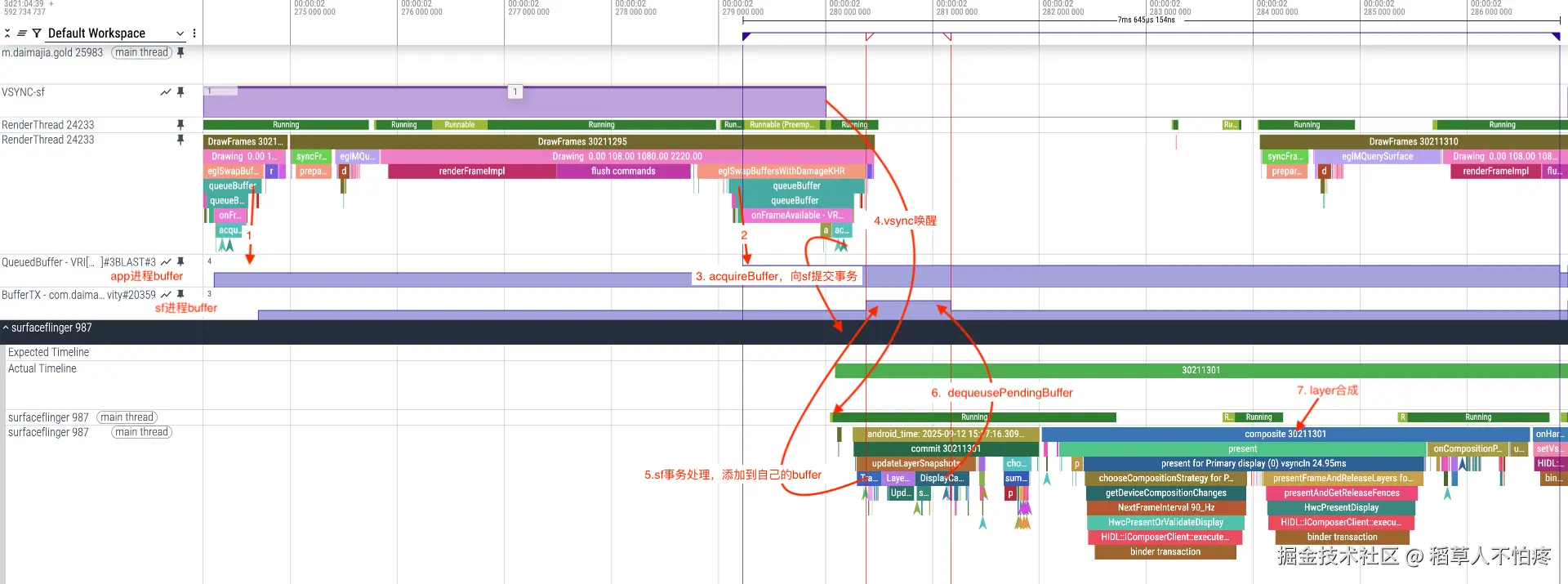Screen dimensions: 1568x584
Task: Select the presentFrameAndReleaseLayers slice
Action: (1342, 478)
